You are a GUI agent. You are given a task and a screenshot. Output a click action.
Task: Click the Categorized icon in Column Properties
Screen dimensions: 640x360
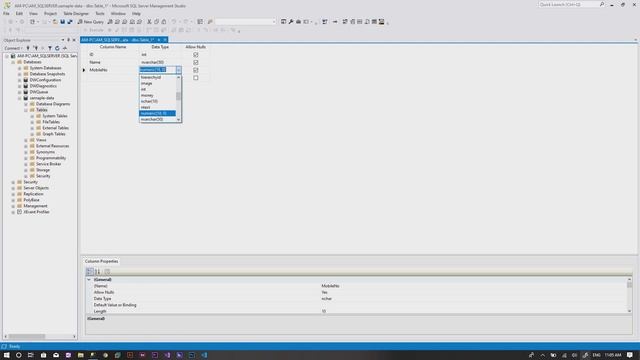coord(90,271)
